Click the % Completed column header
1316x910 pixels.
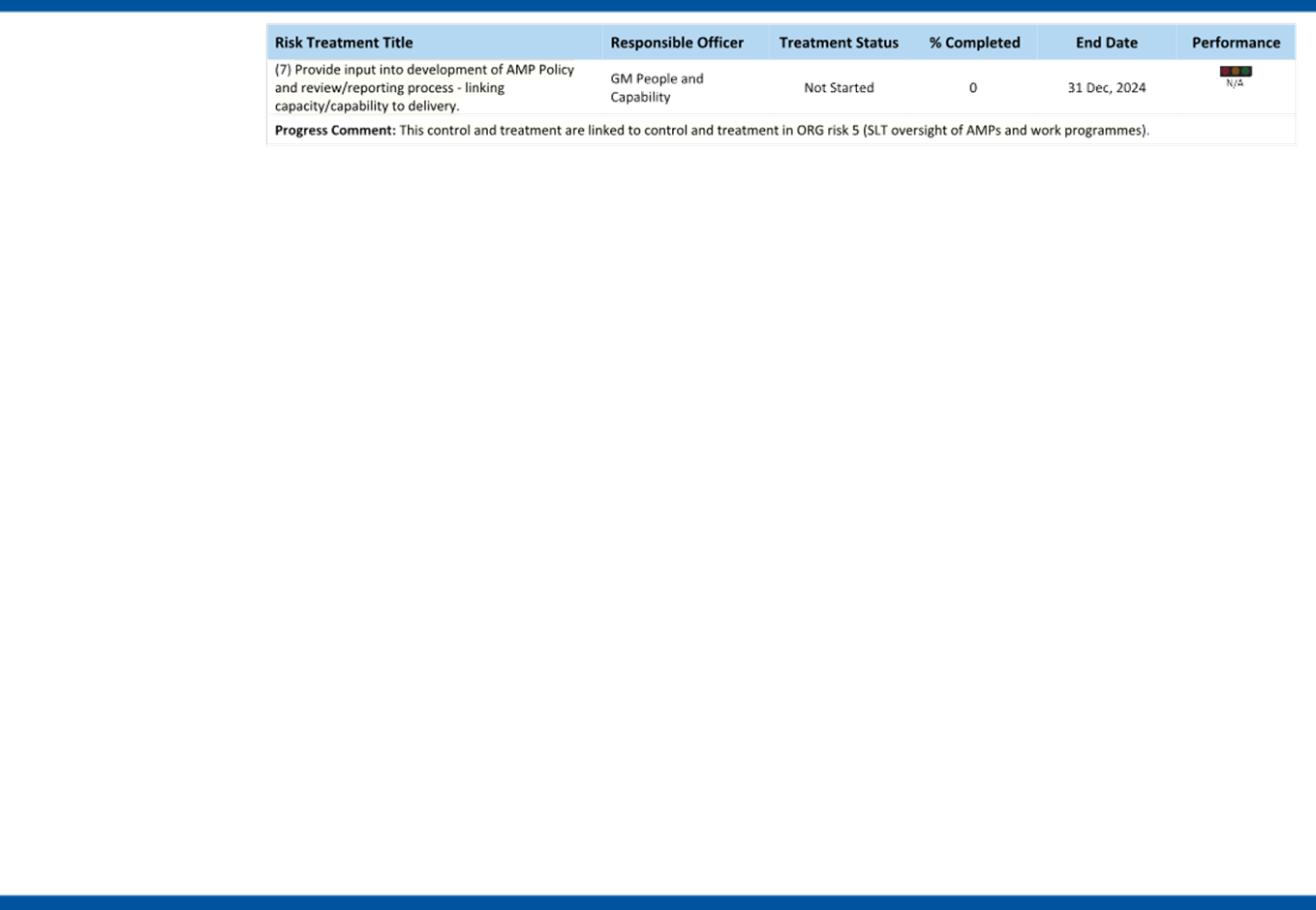(x=974, y=43)
